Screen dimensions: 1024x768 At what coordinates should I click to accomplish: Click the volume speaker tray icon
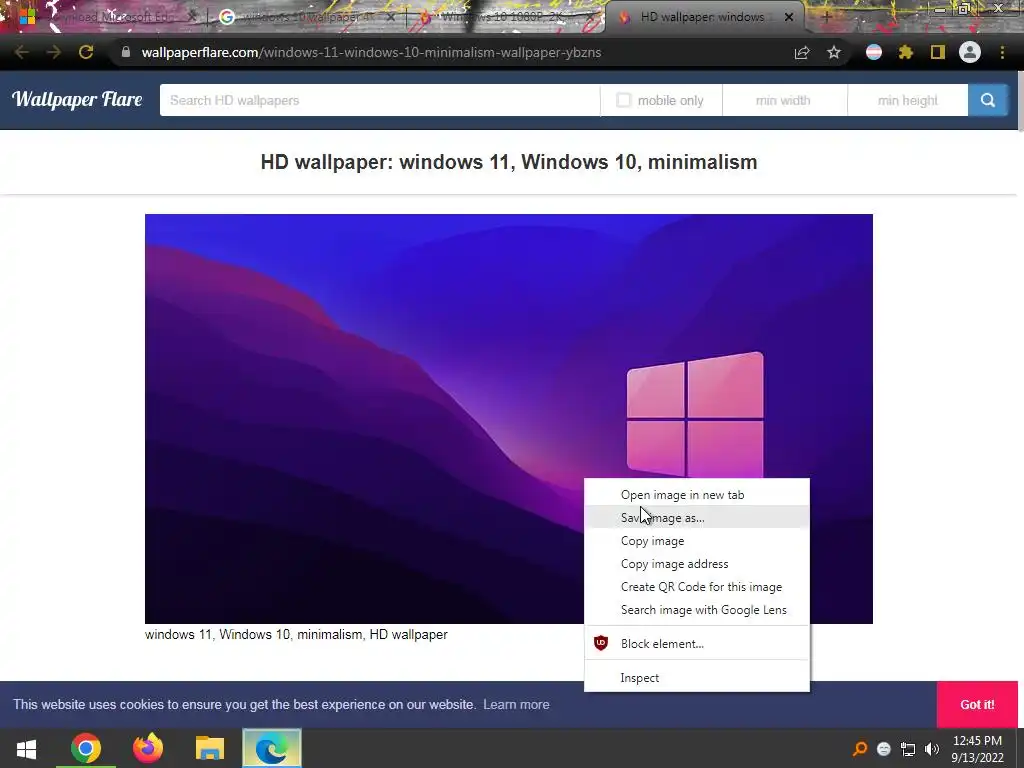tap(932, 749)
